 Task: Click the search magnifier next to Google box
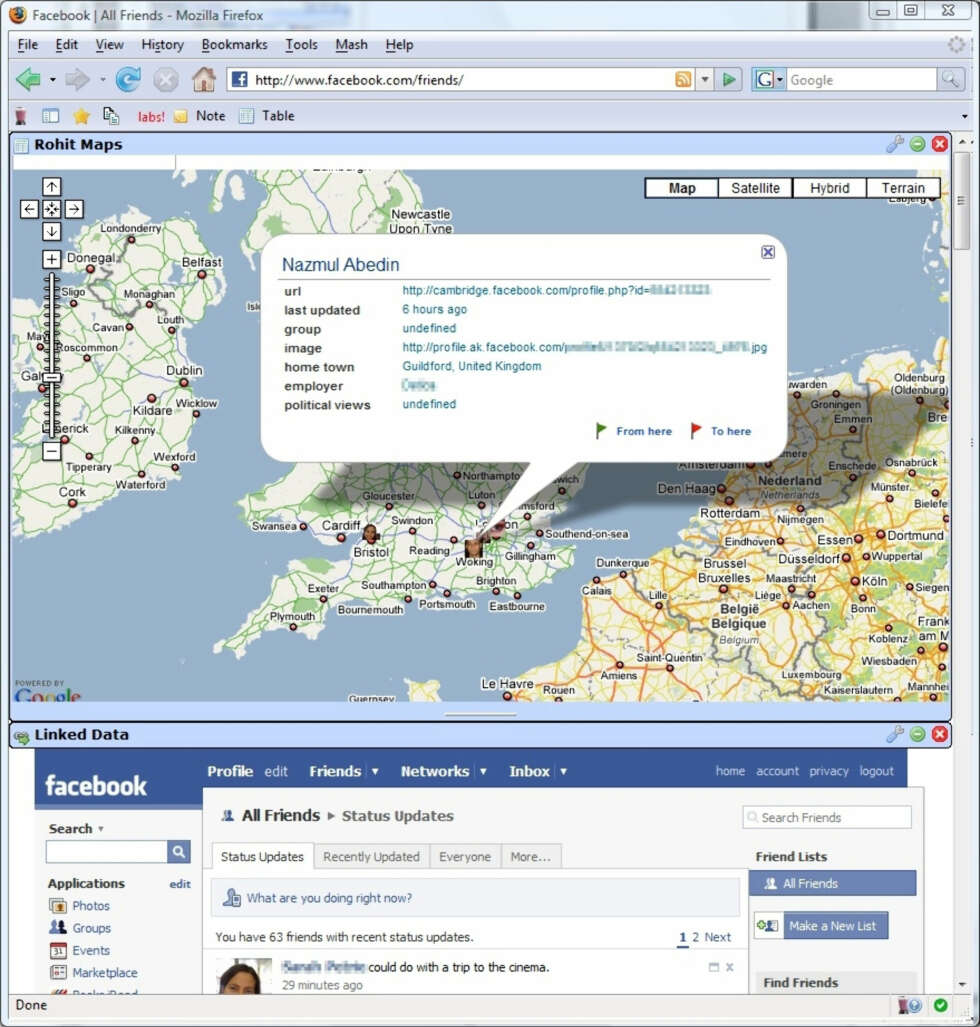(950, 80)
